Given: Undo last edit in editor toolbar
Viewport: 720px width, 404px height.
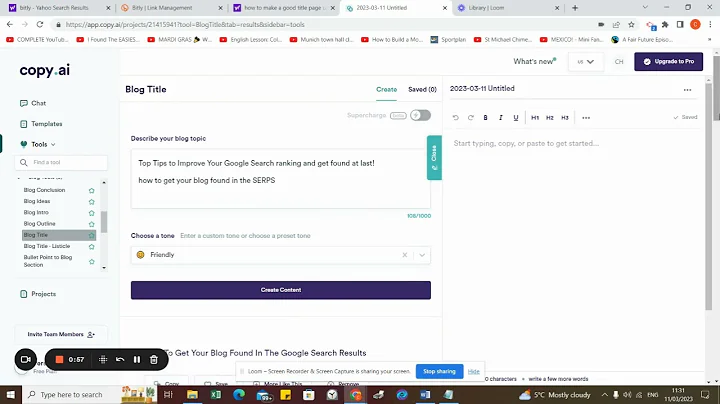Looking at the screenshot, I should [x=456, y=118].
